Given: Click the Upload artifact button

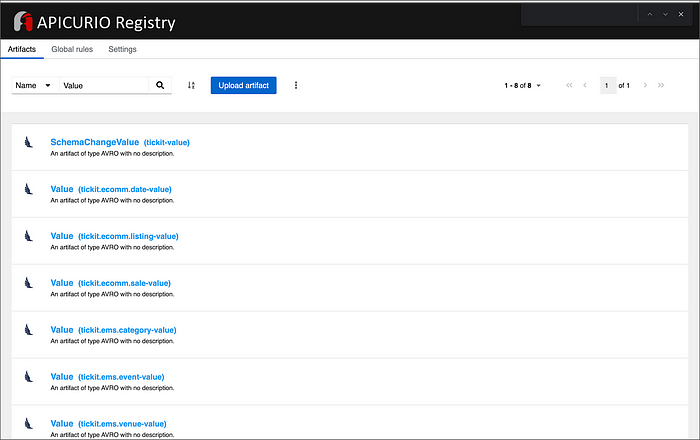Looking at the screenshot, I should click(x=243, y=85).
